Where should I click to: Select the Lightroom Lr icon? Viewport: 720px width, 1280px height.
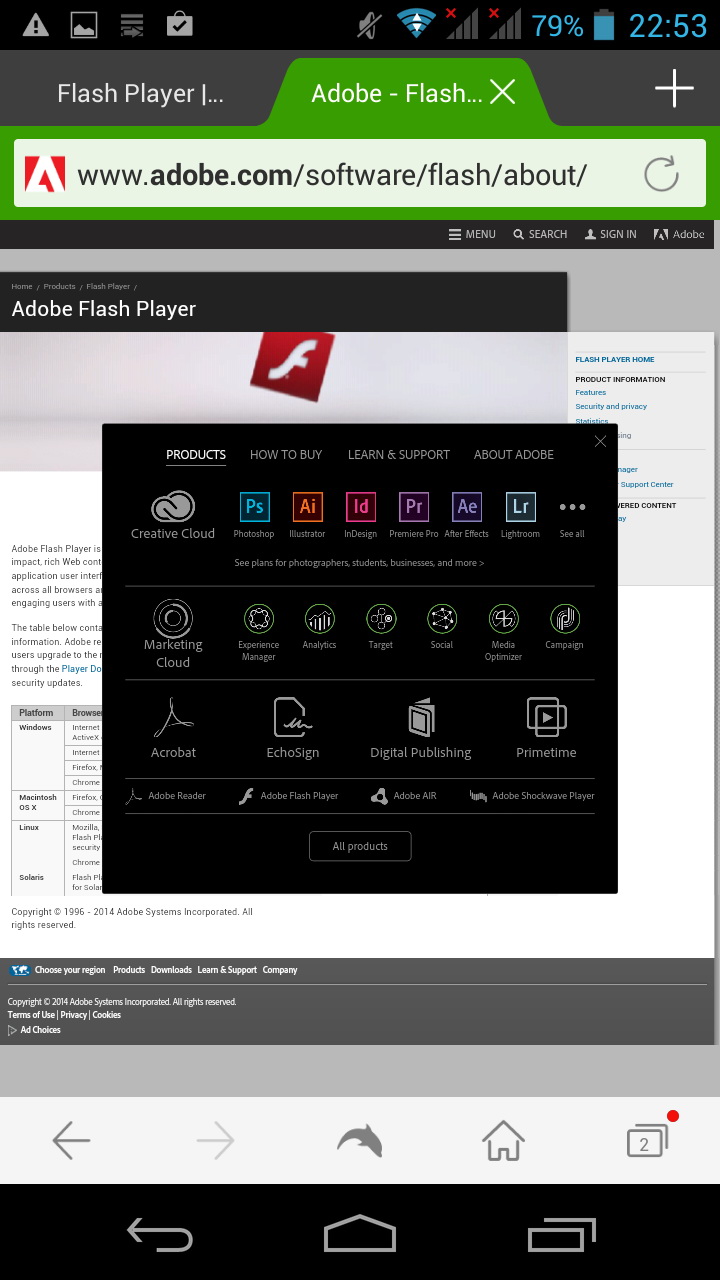coord(520,507)
